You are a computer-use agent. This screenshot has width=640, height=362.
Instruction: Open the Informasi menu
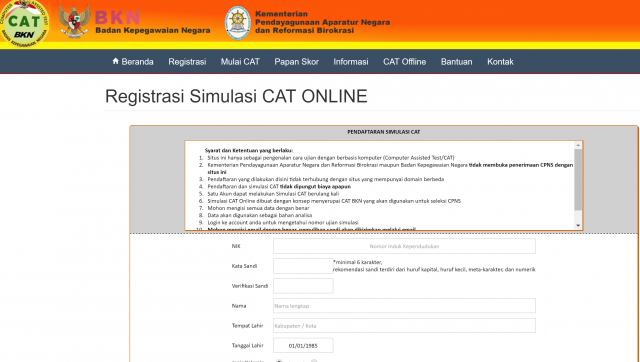[351, 62]
